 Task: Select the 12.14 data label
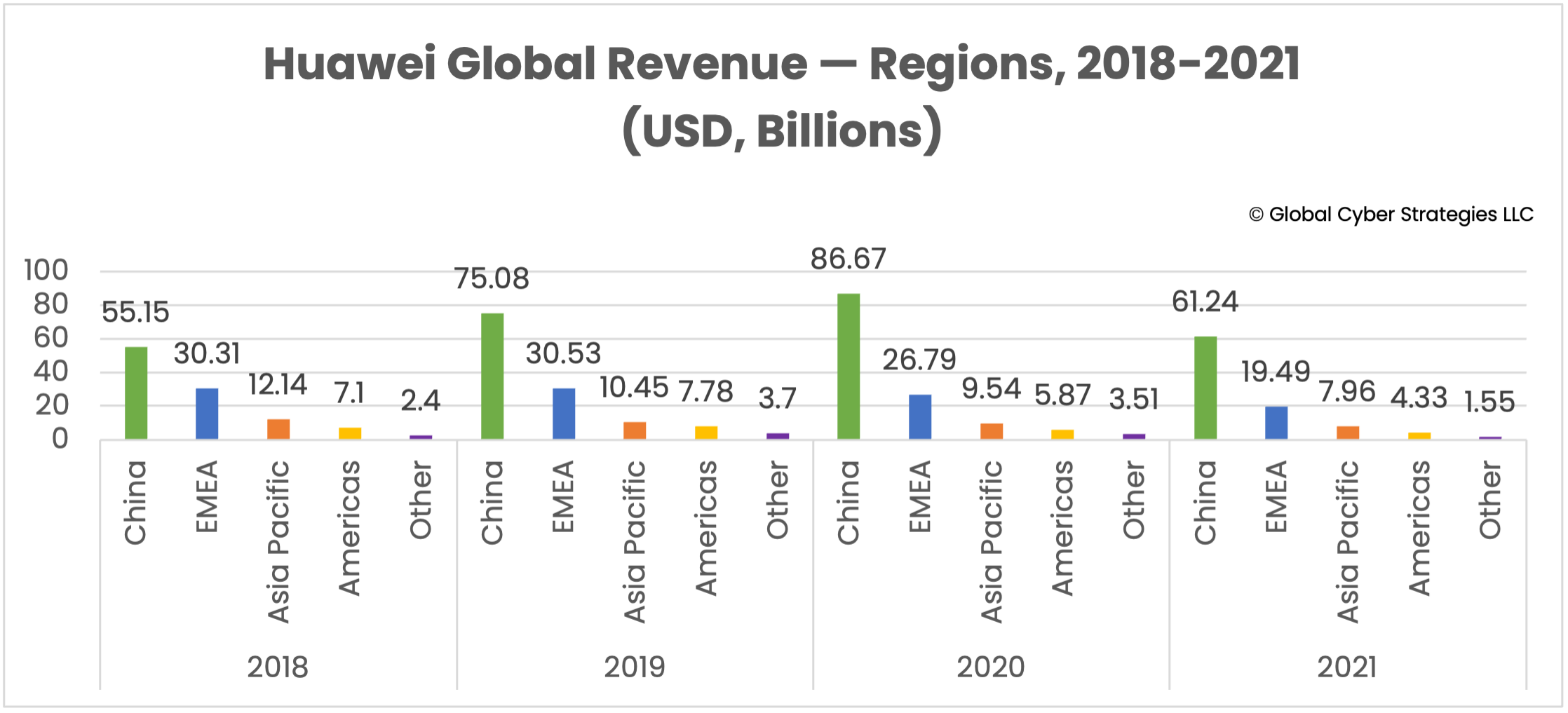pyautogui.click(x=278, y=384)
